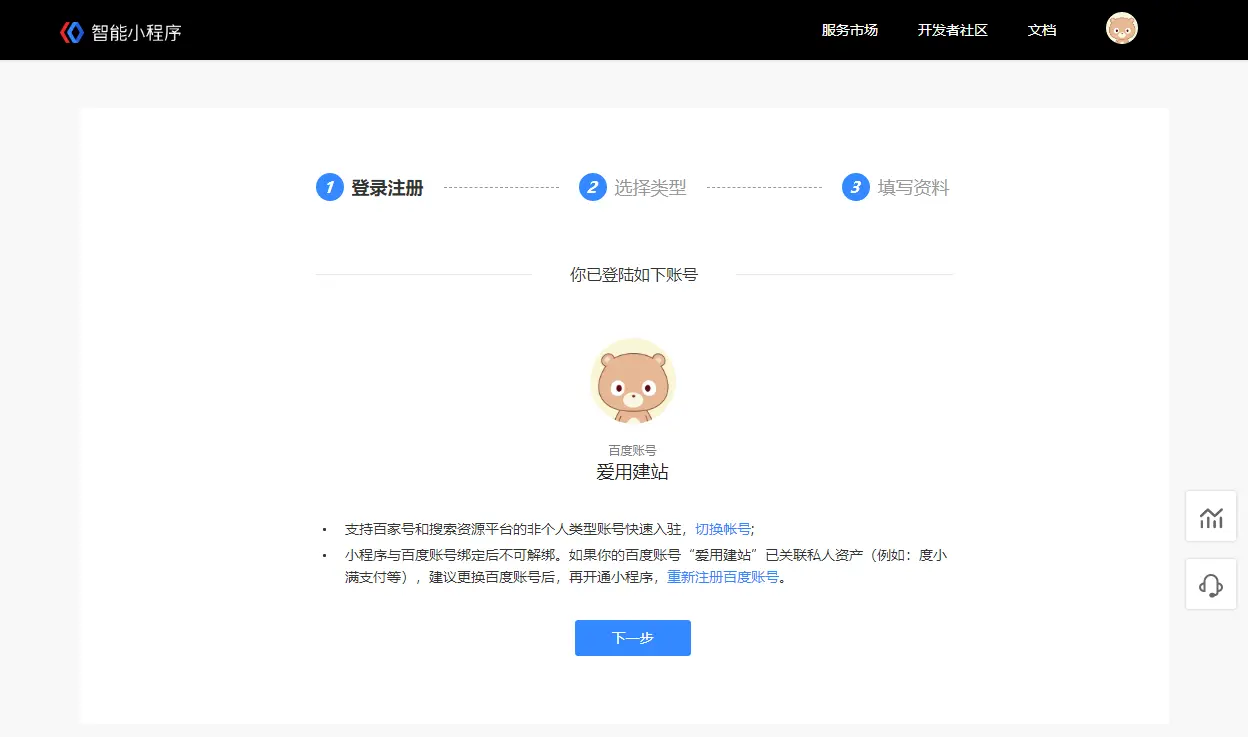
Task: Click the step 1 circle indicator
Action: tap(329, 187)
